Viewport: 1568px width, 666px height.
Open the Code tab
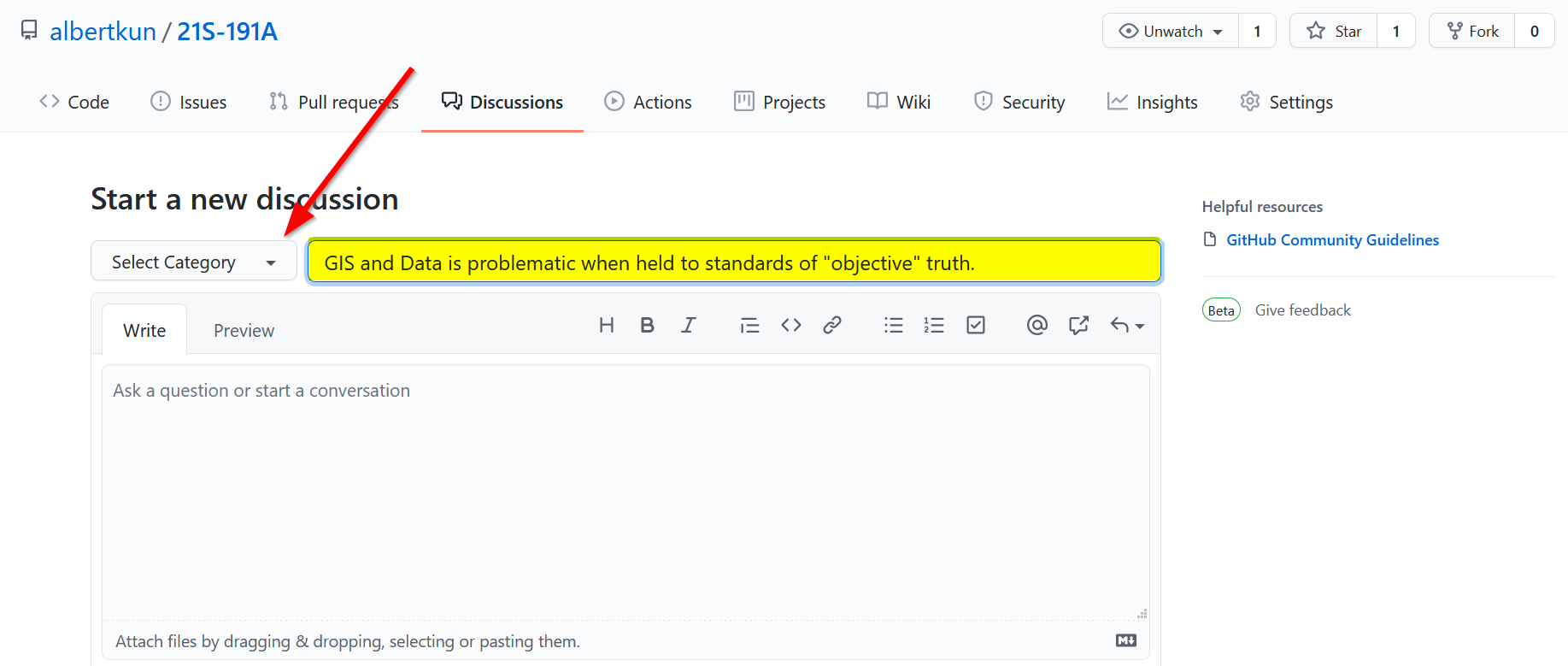(74, 102)
